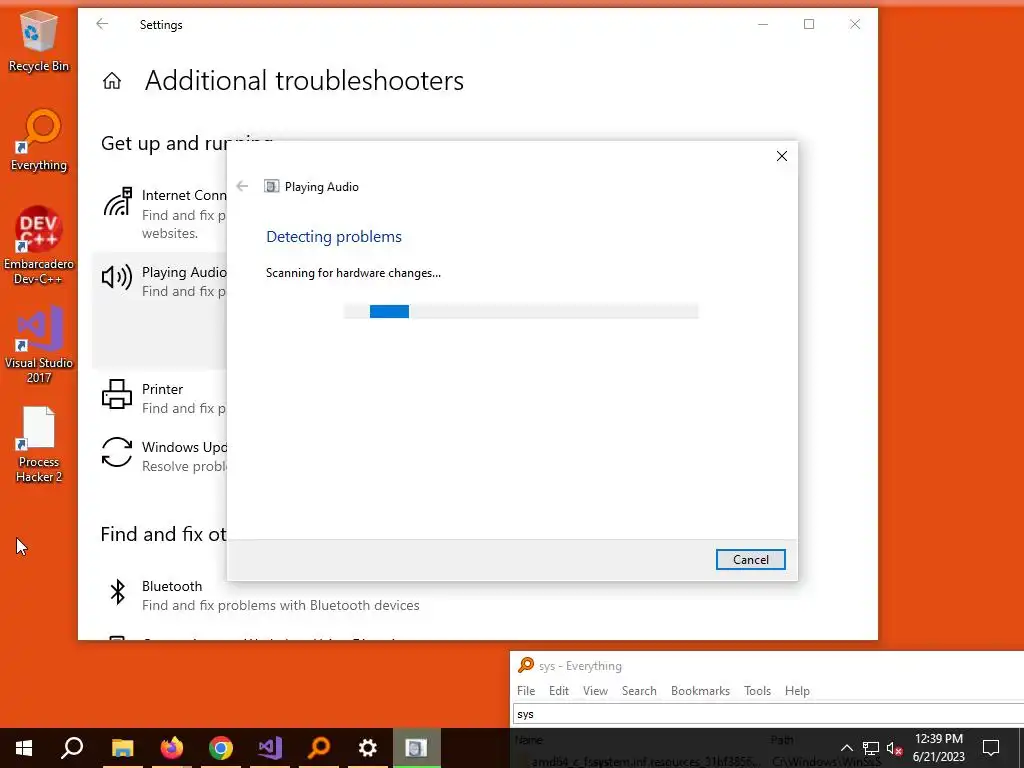Select the Playing Audio speaker icon
The width and height of the screenshot is (1024, 768).
(x=117, y=278)
